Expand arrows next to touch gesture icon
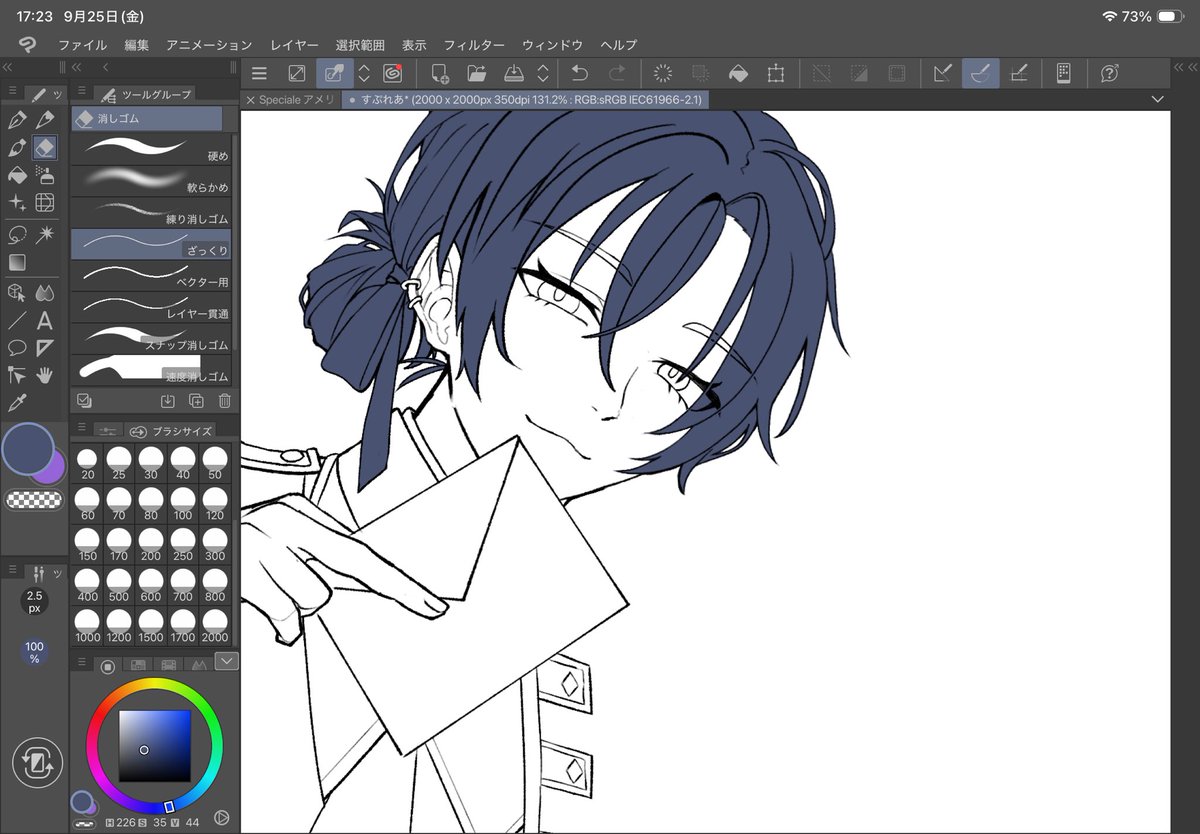This screenshot has height=834, width=1200. (364, 73)
